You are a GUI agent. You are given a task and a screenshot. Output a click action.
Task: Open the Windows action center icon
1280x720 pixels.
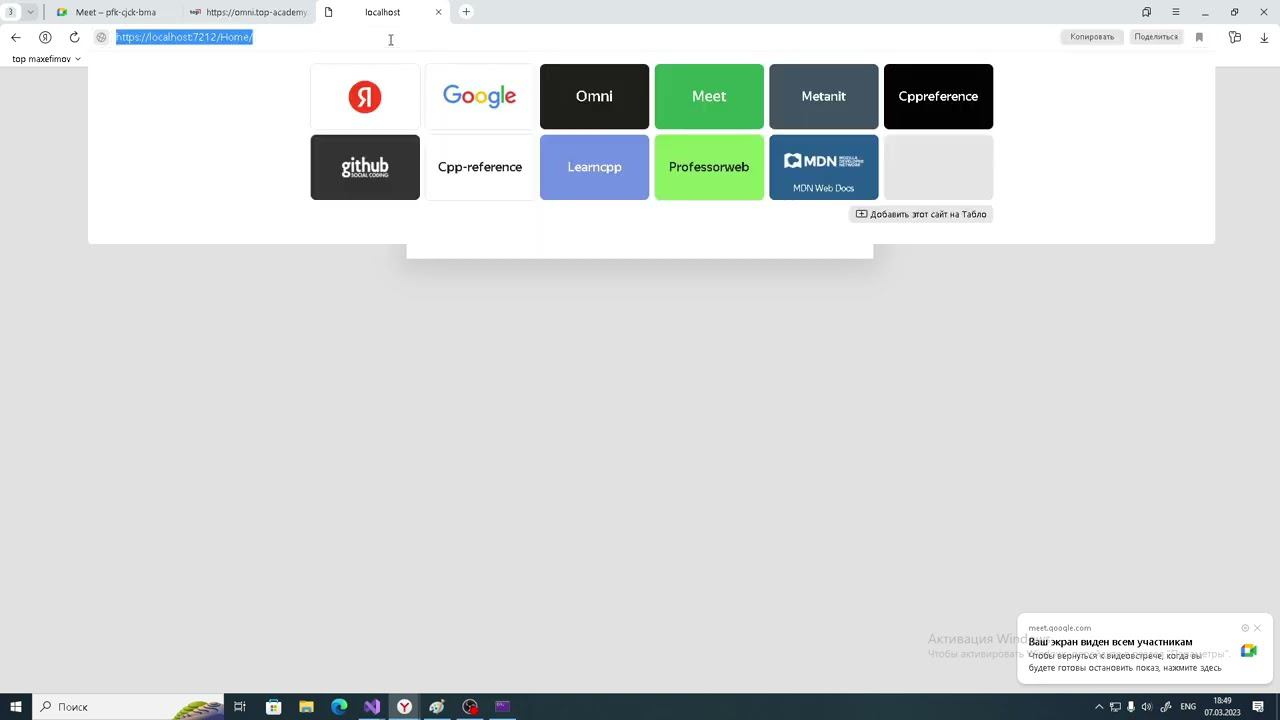(x=1259, y=707)
